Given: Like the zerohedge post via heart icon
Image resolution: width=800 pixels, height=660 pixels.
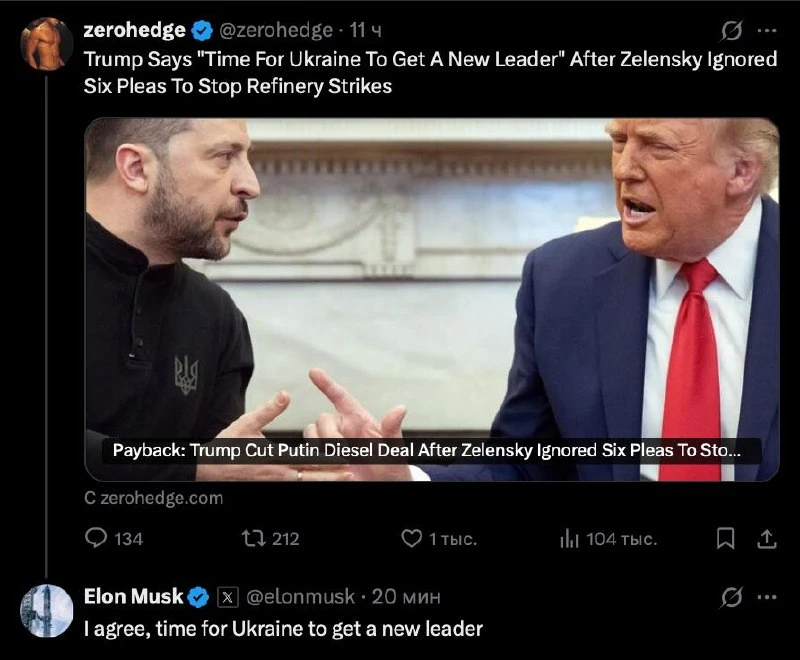Looking at the screenshot, I should (412, 539).
